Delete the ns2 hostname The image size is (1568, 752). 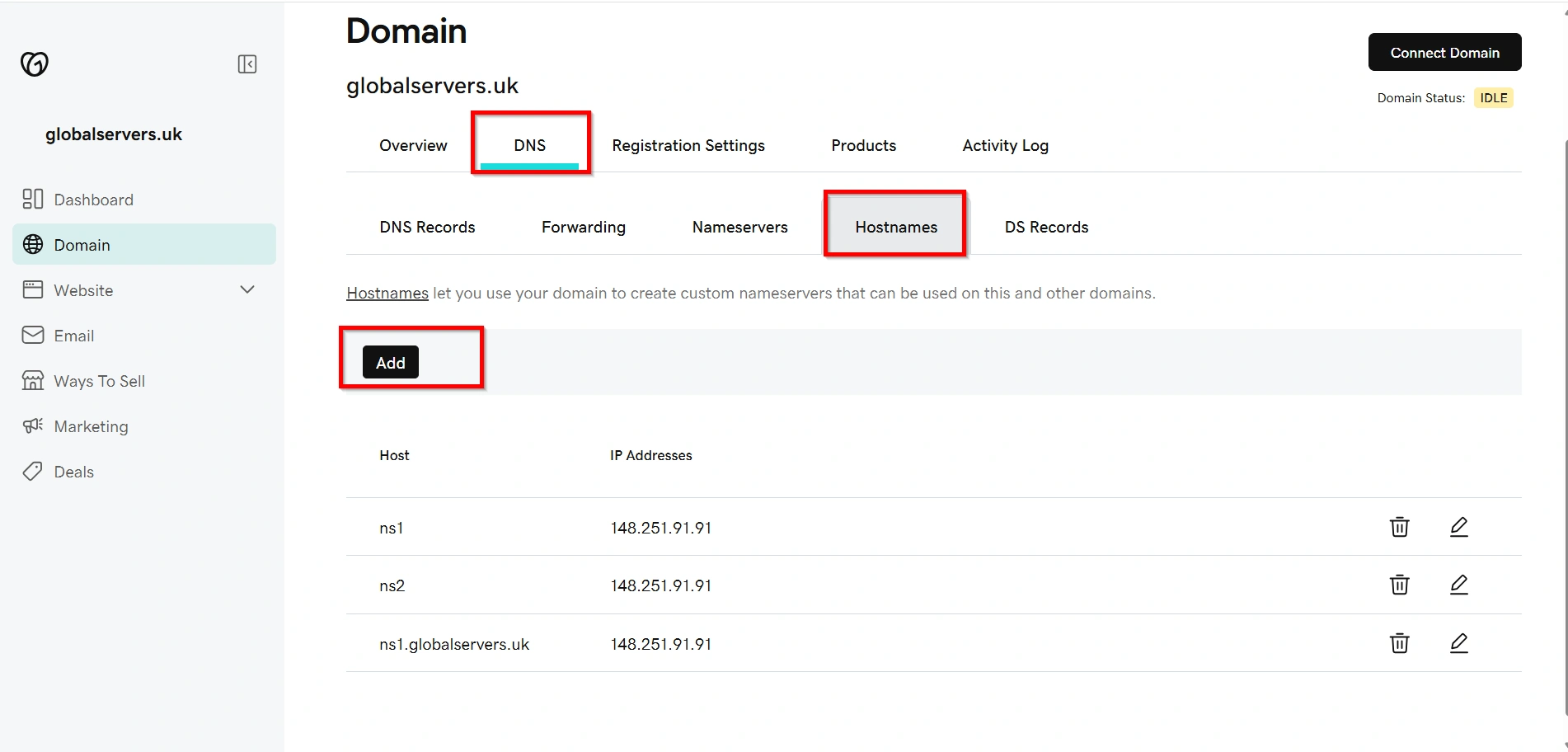coord(1400,585)
